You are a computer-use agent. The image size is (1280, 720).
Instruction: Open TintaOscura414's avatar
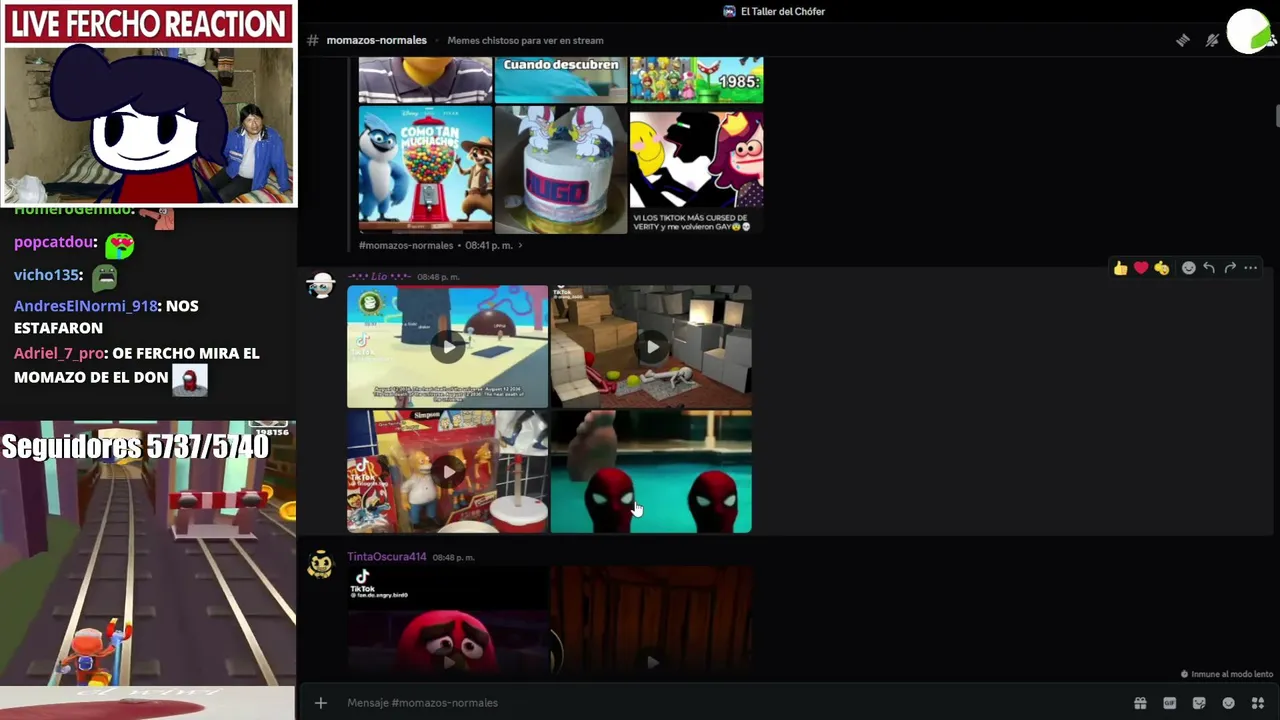[320, 565]
